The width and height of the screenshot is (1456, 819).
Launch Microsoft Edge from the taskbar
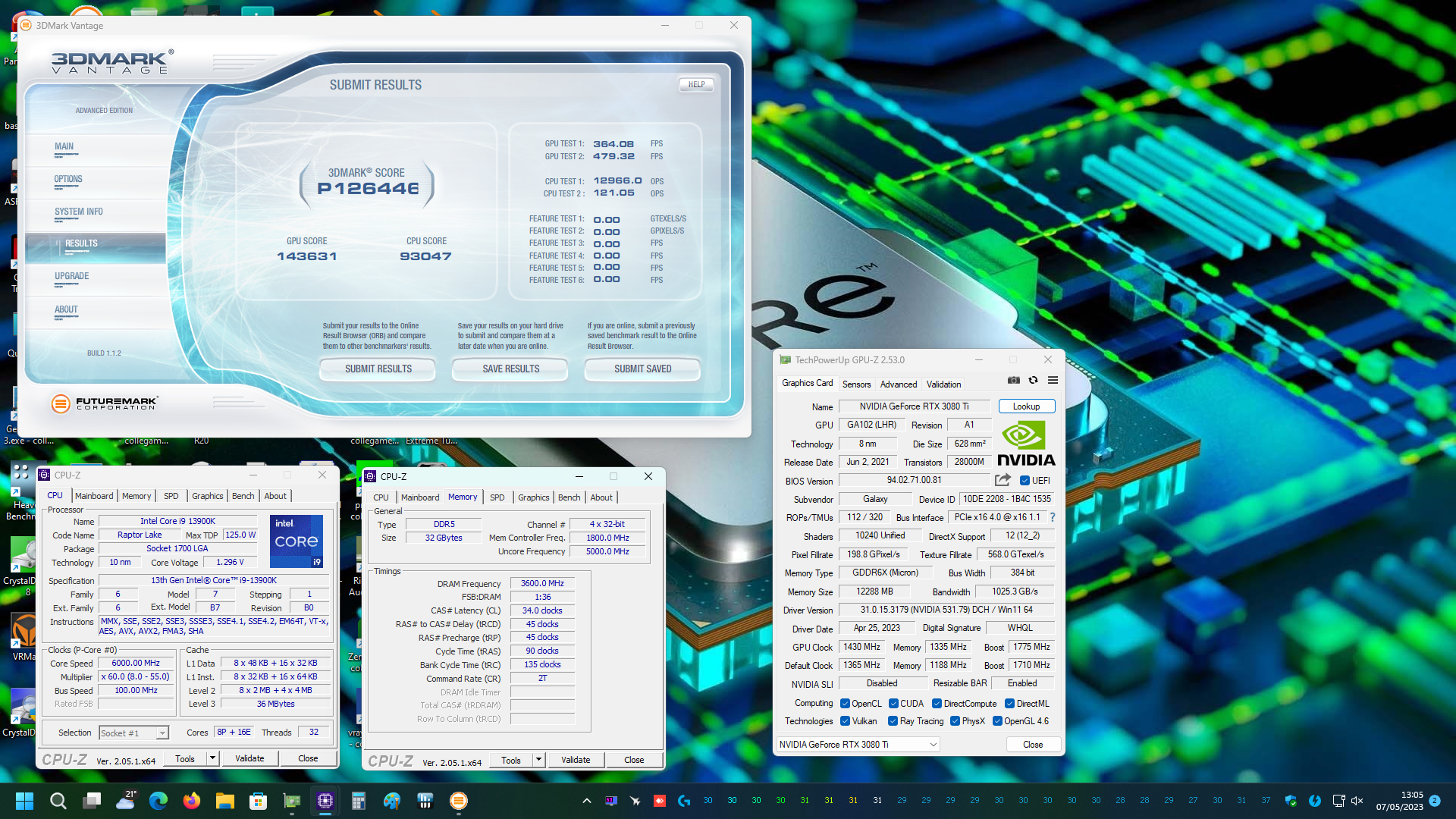[x=158, y=801]
